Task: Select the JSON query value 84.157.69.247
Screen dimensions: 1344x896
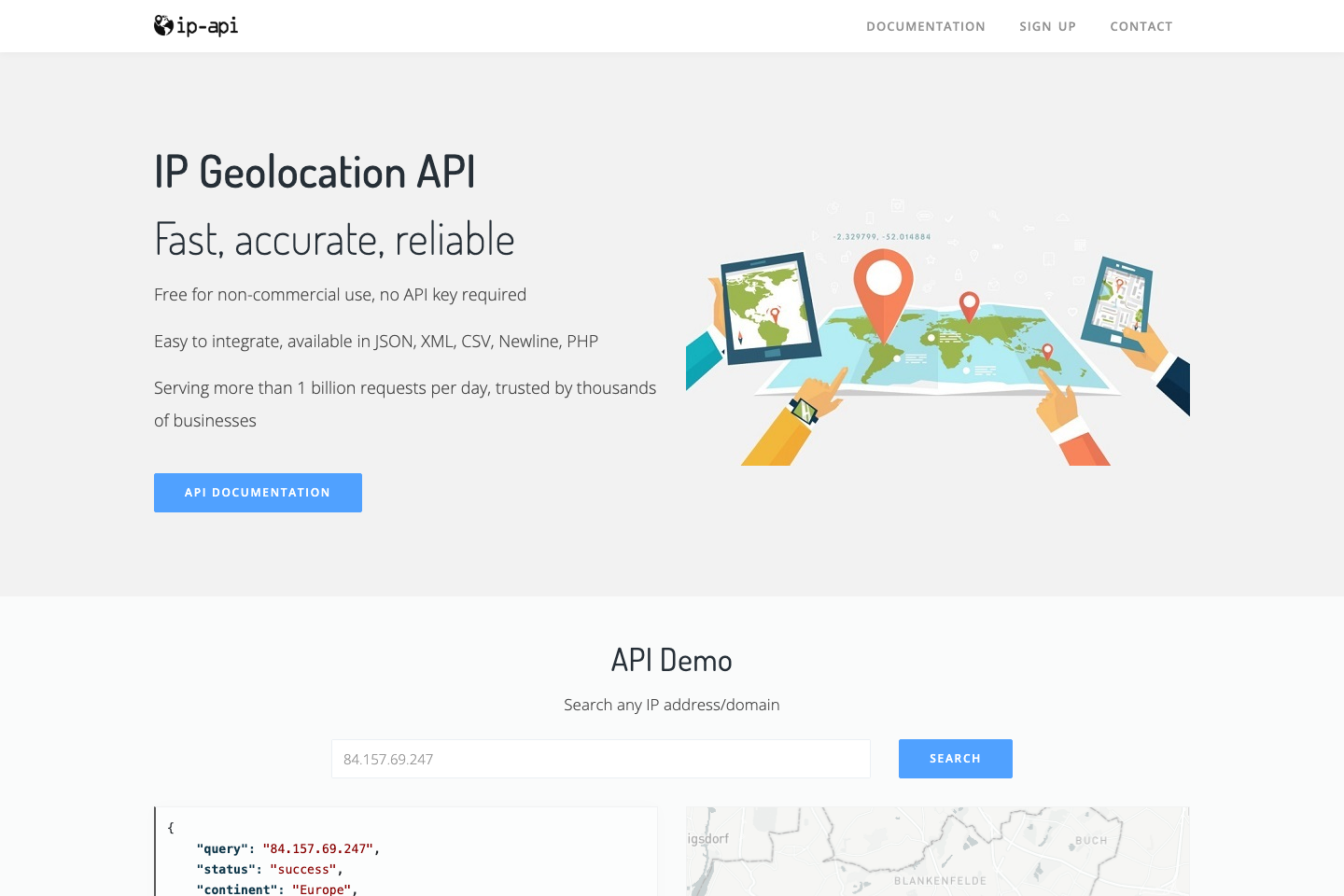Action: [319, 848]
